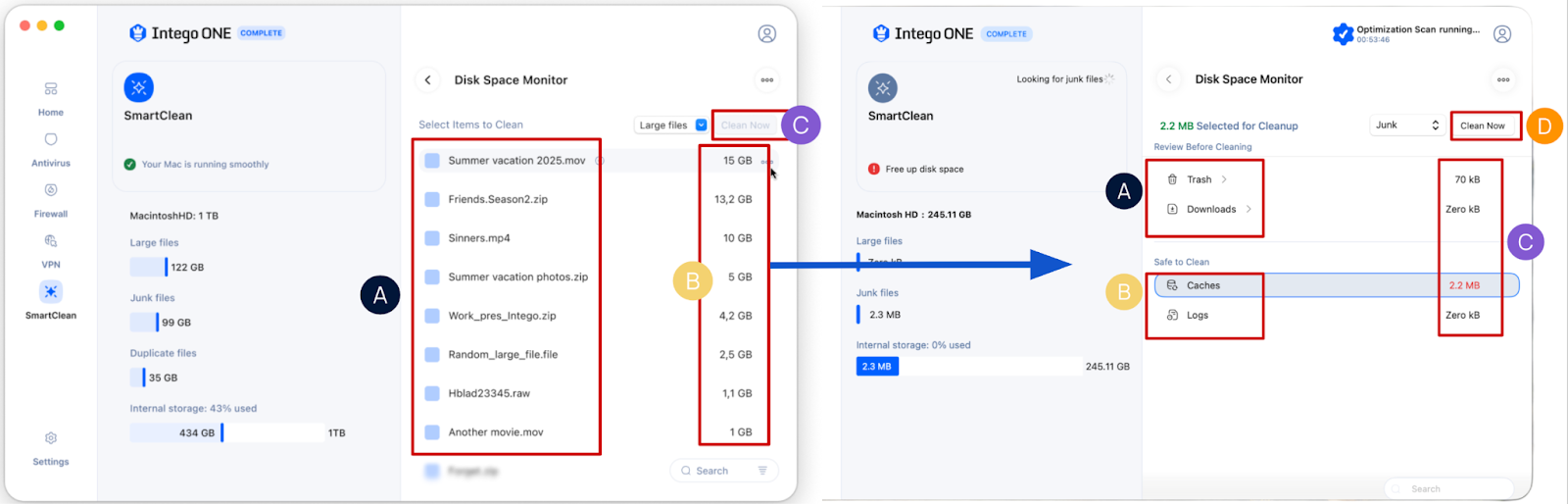
Task: Open the Firewall section in sidebar
Action: [51, 199]
